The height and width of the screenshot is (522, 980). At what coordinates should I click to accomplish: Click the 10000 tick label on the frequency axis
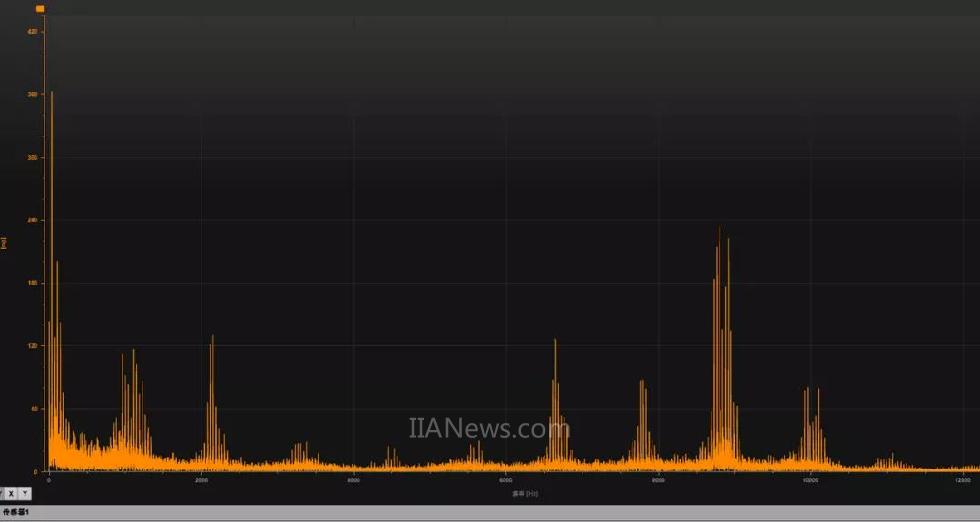[x=810, y=481]
